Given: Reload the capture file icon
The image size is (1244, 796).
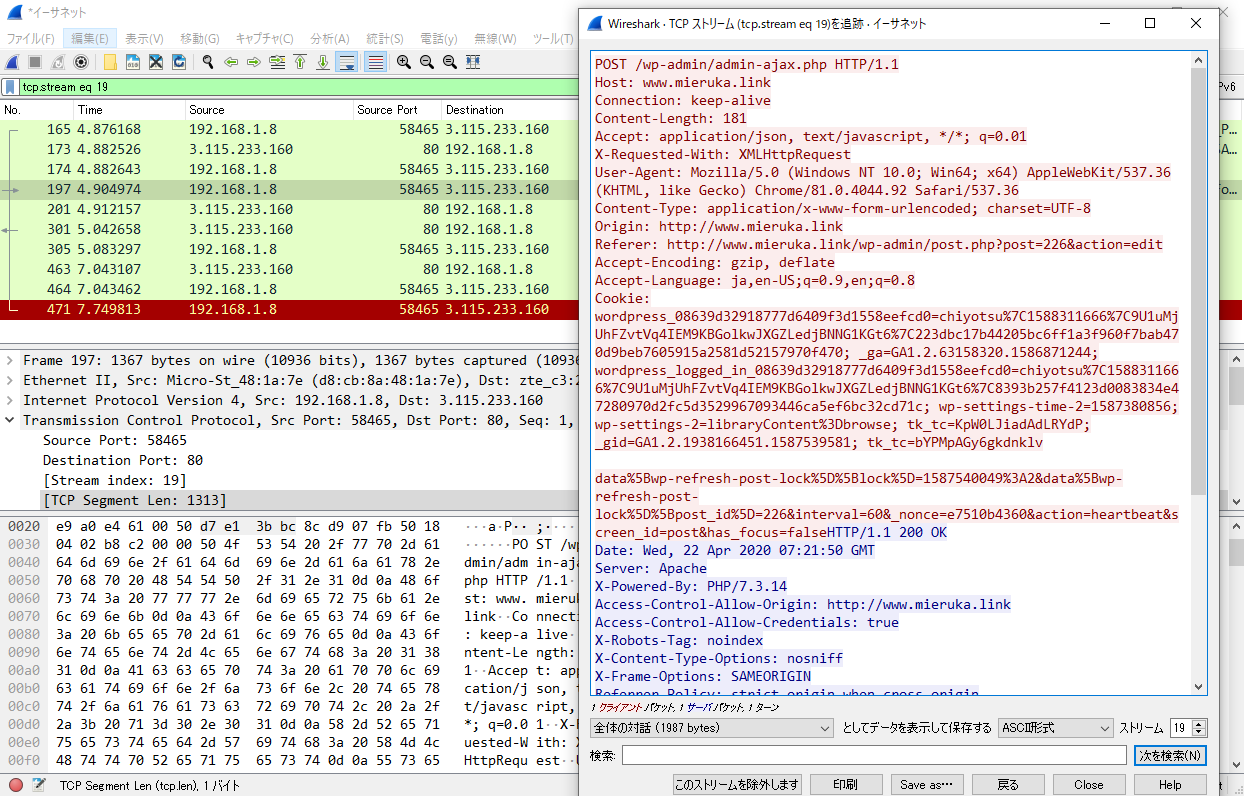Looking at the screenshot, I should (179, 62).
